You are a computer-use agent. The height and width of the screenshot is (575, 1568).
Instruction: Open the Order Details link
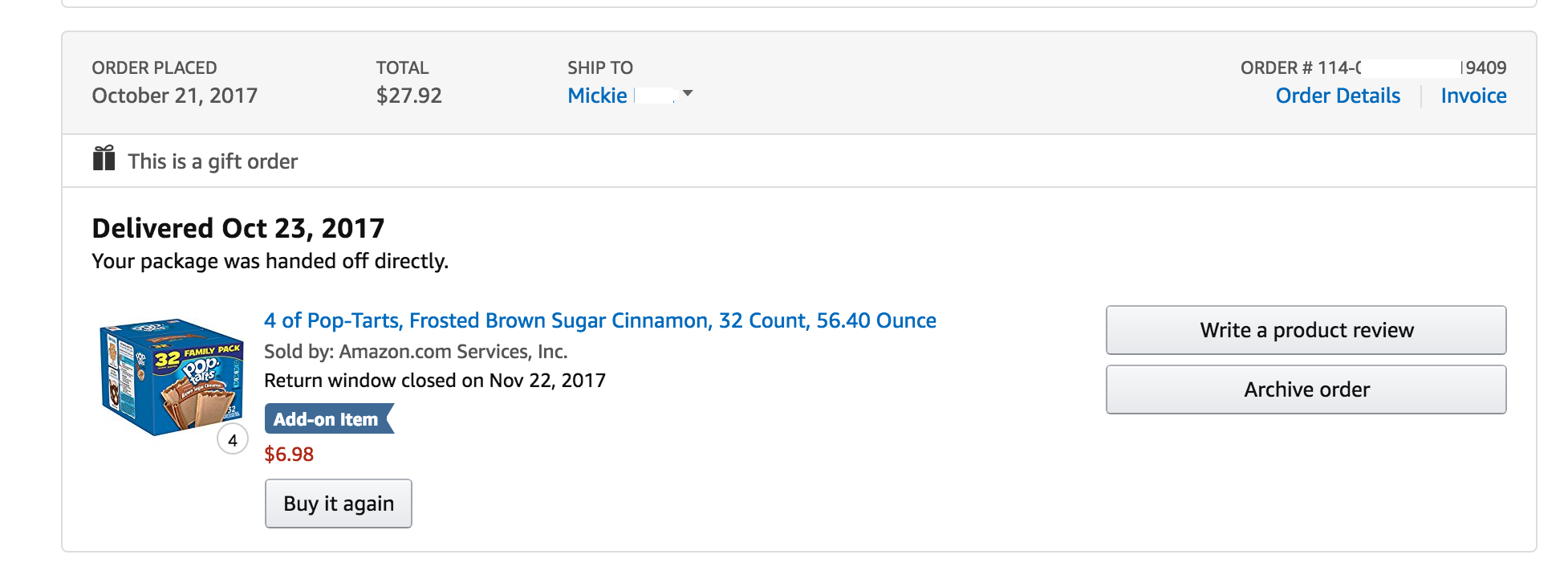coord(1338,96)
